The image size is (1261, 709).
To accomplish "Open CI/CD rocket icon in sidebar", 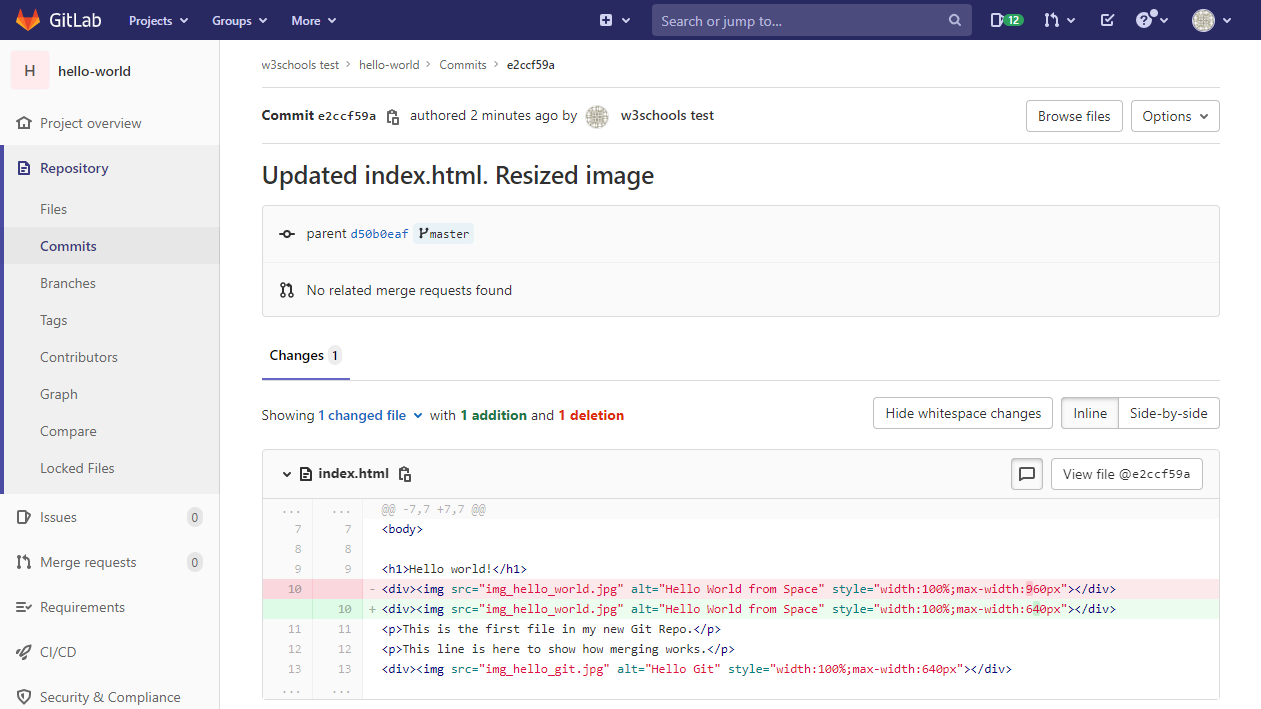I will (24, 652).
